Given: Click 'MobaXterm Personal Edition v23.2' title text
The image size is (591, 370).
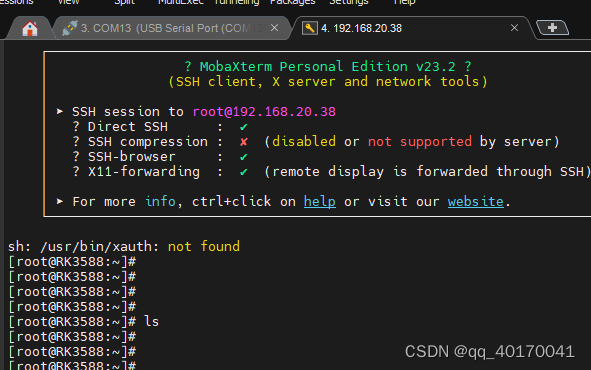Looking at the screenshot, I should tap(328, 67).
